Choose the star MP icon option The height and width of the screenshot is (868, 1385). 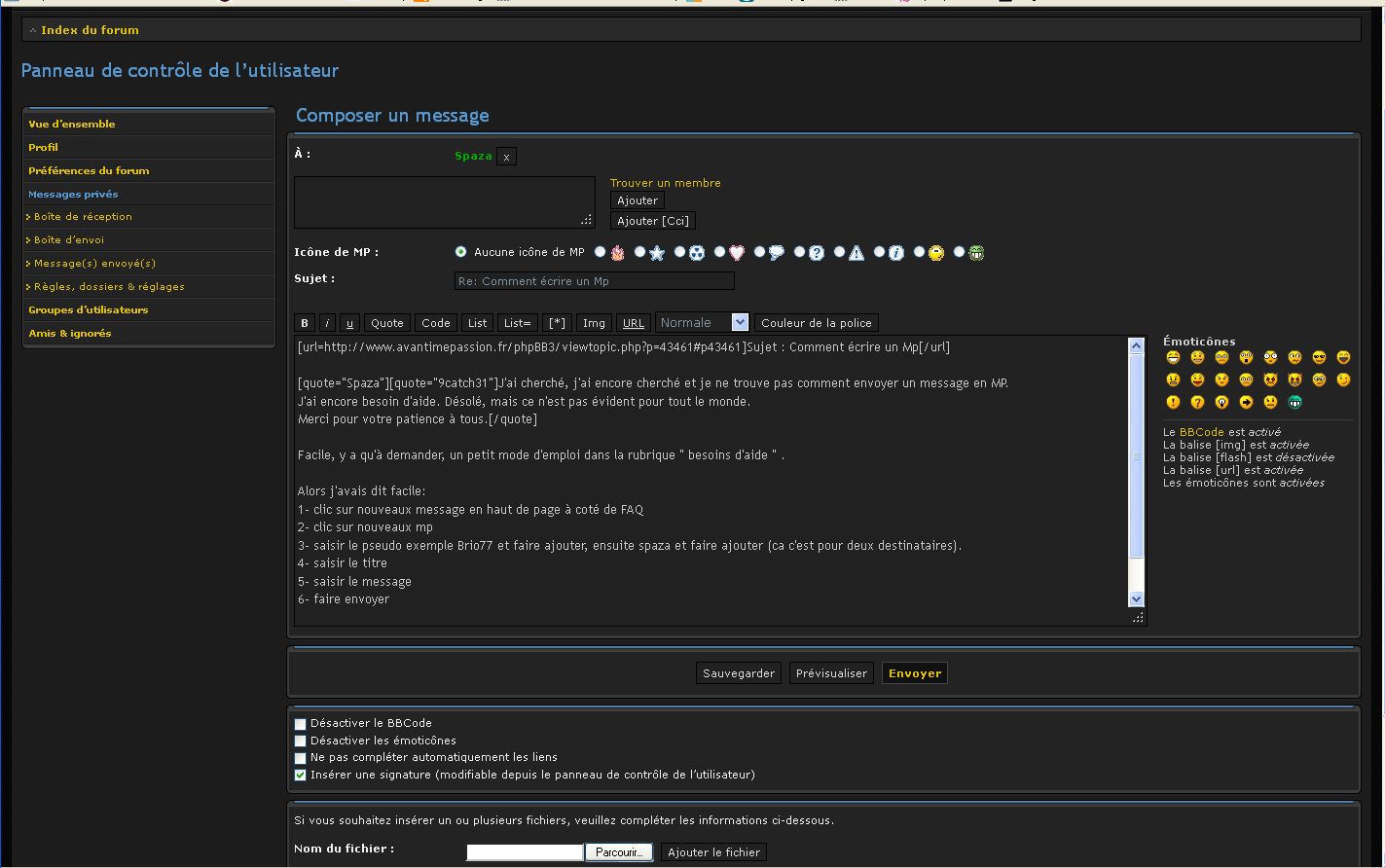[x=639, y=252]
